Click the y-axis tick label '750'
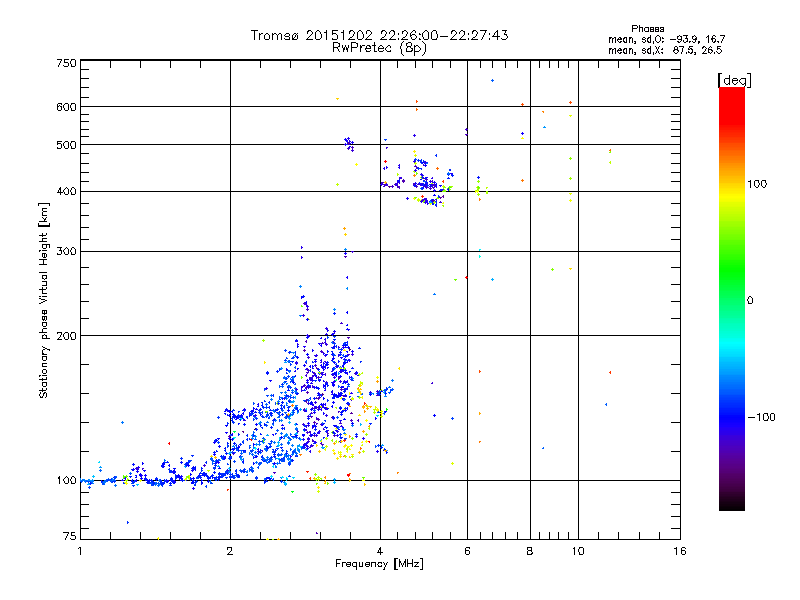Viewport: 800px width, 600px height. 66,63
